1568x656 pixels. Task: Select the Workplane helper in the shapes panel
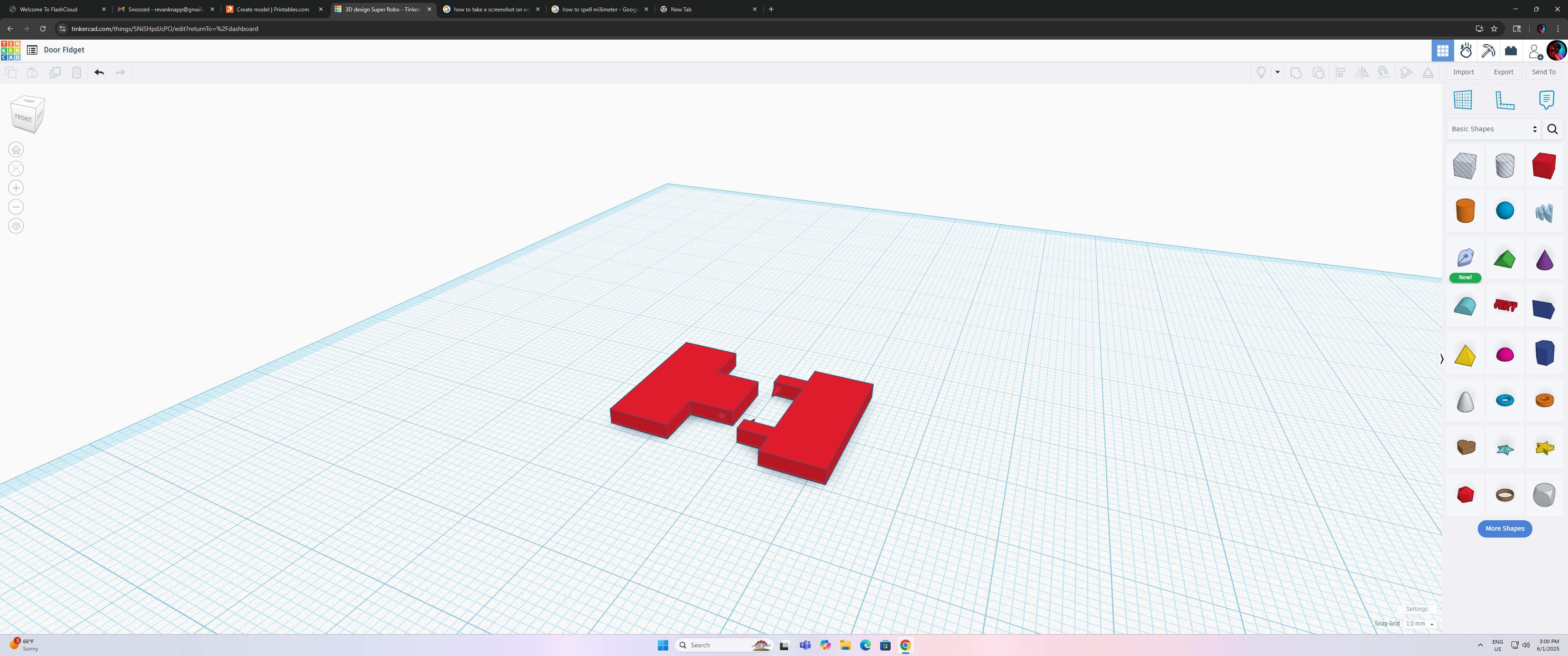pyautogui.click(x=1463, y=100)
